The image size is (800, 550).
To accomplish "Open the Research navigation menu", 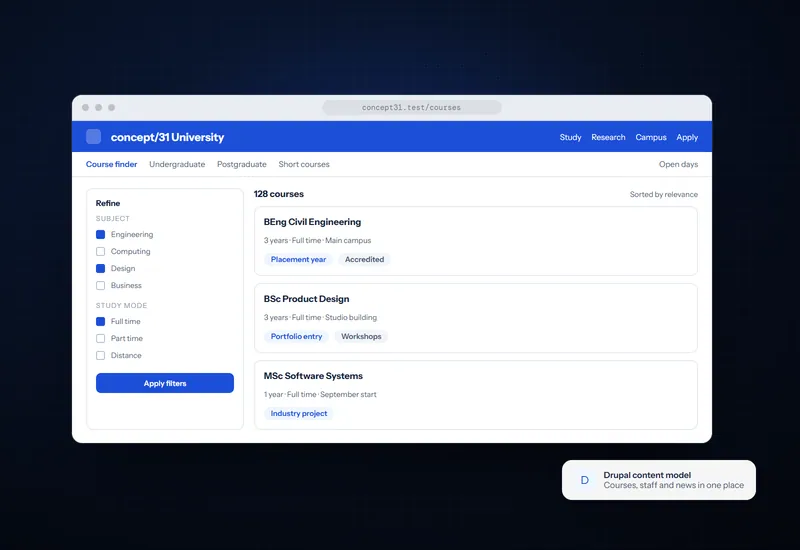I will point(608,137).
